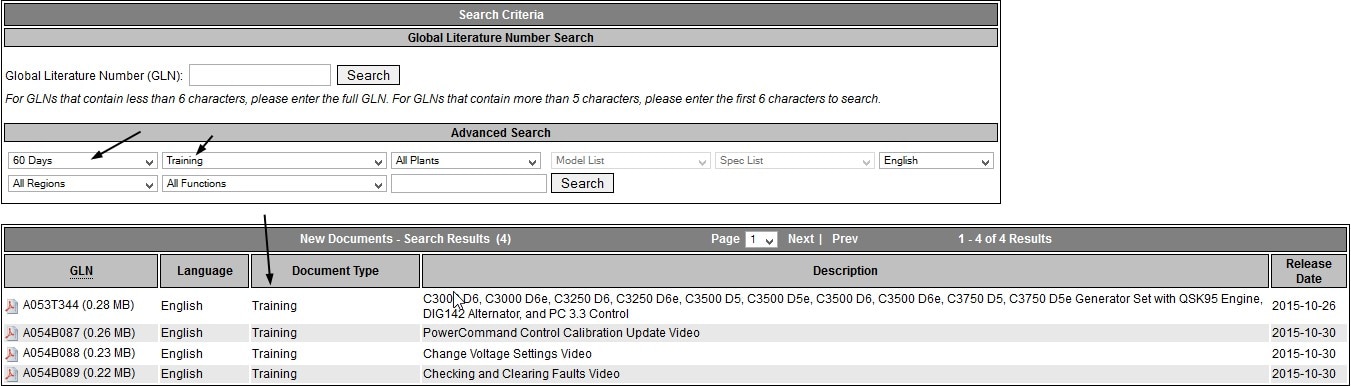Click PowerCommand Control Calibration Update Video description
The width and height of the screenshot is (1351, 386).
click(x=561, y=333)
